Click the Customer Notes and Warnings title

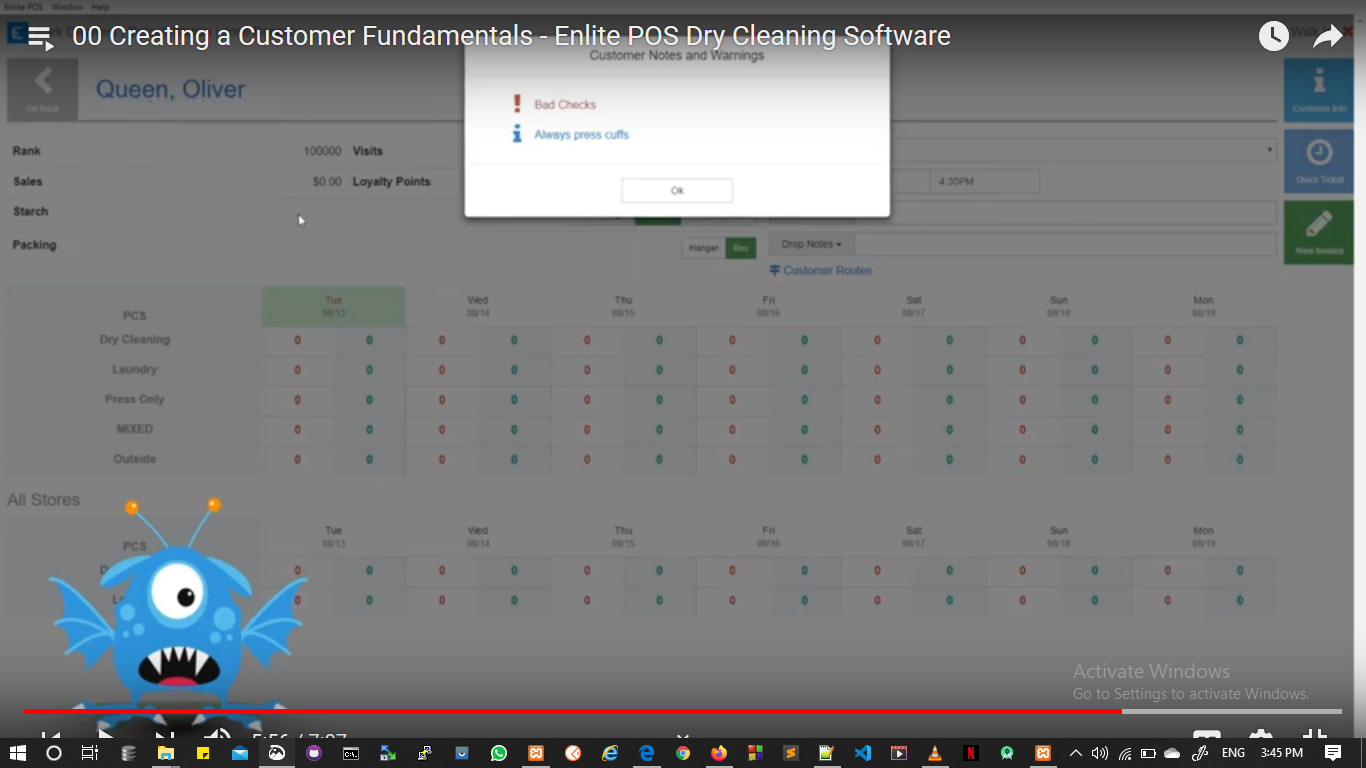point(677,56)
